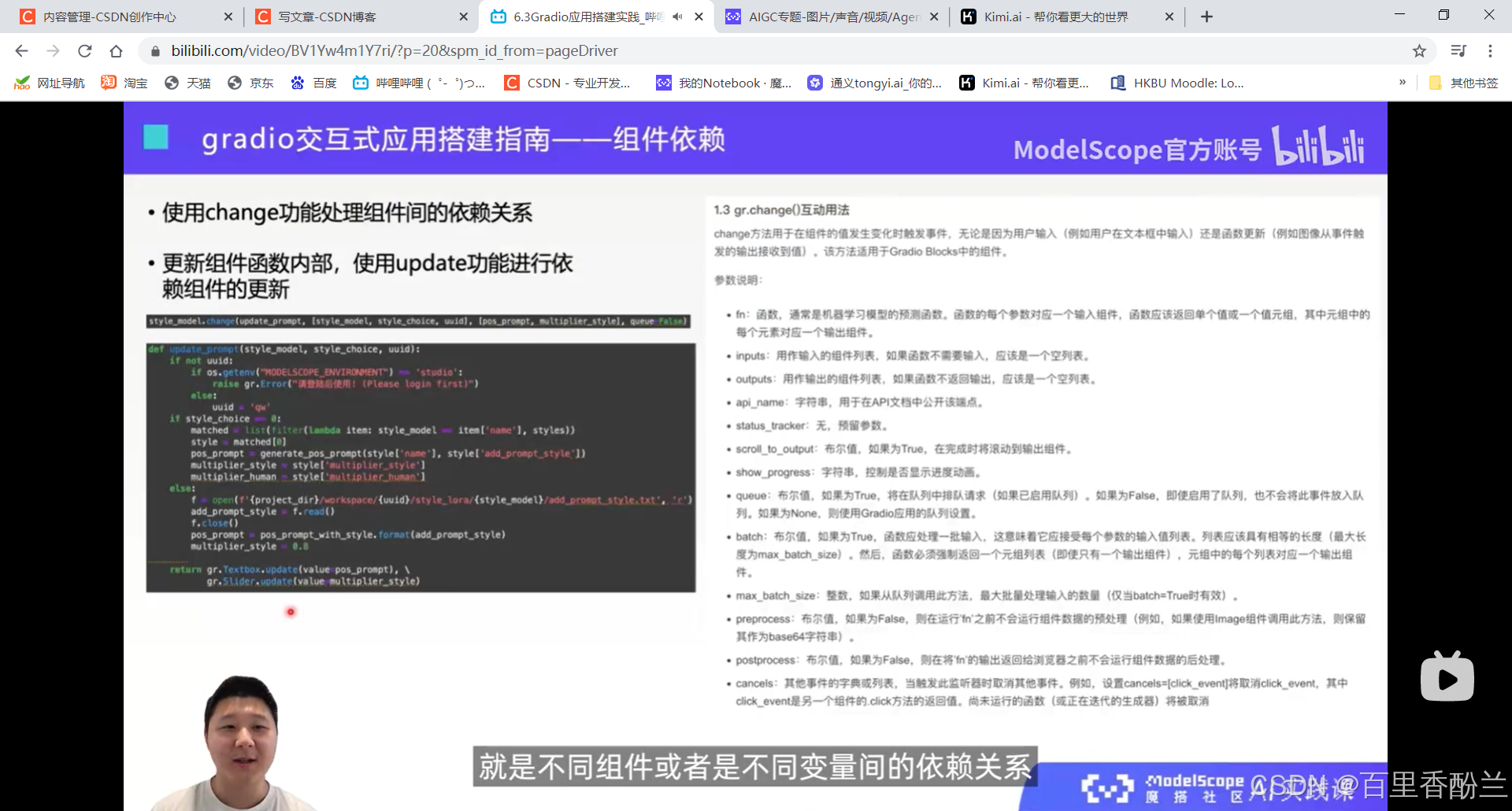Open 通义tongyi.ai bookmark
The width and height of the screenshot is (1512, 811).
(x=875, y=83)
